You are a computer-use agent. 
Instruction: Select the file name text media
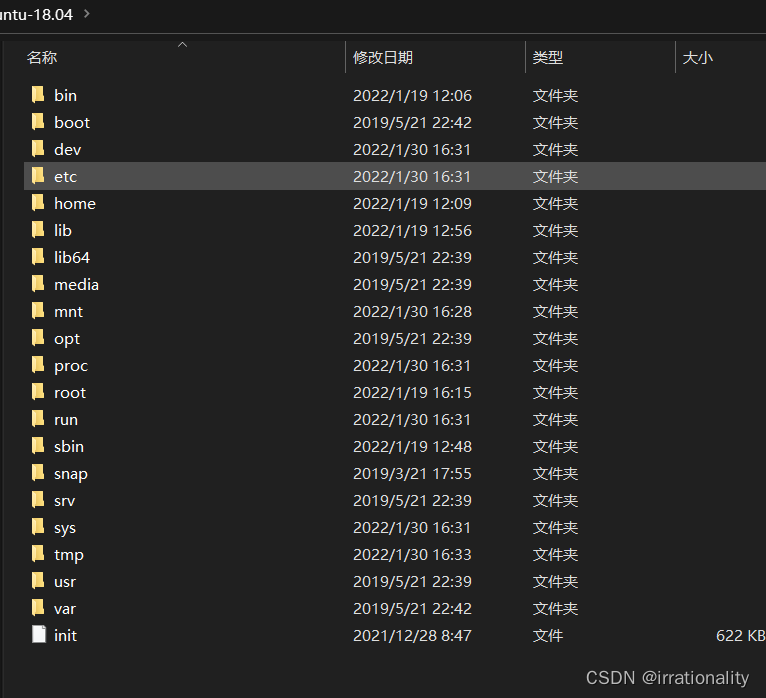76,284
